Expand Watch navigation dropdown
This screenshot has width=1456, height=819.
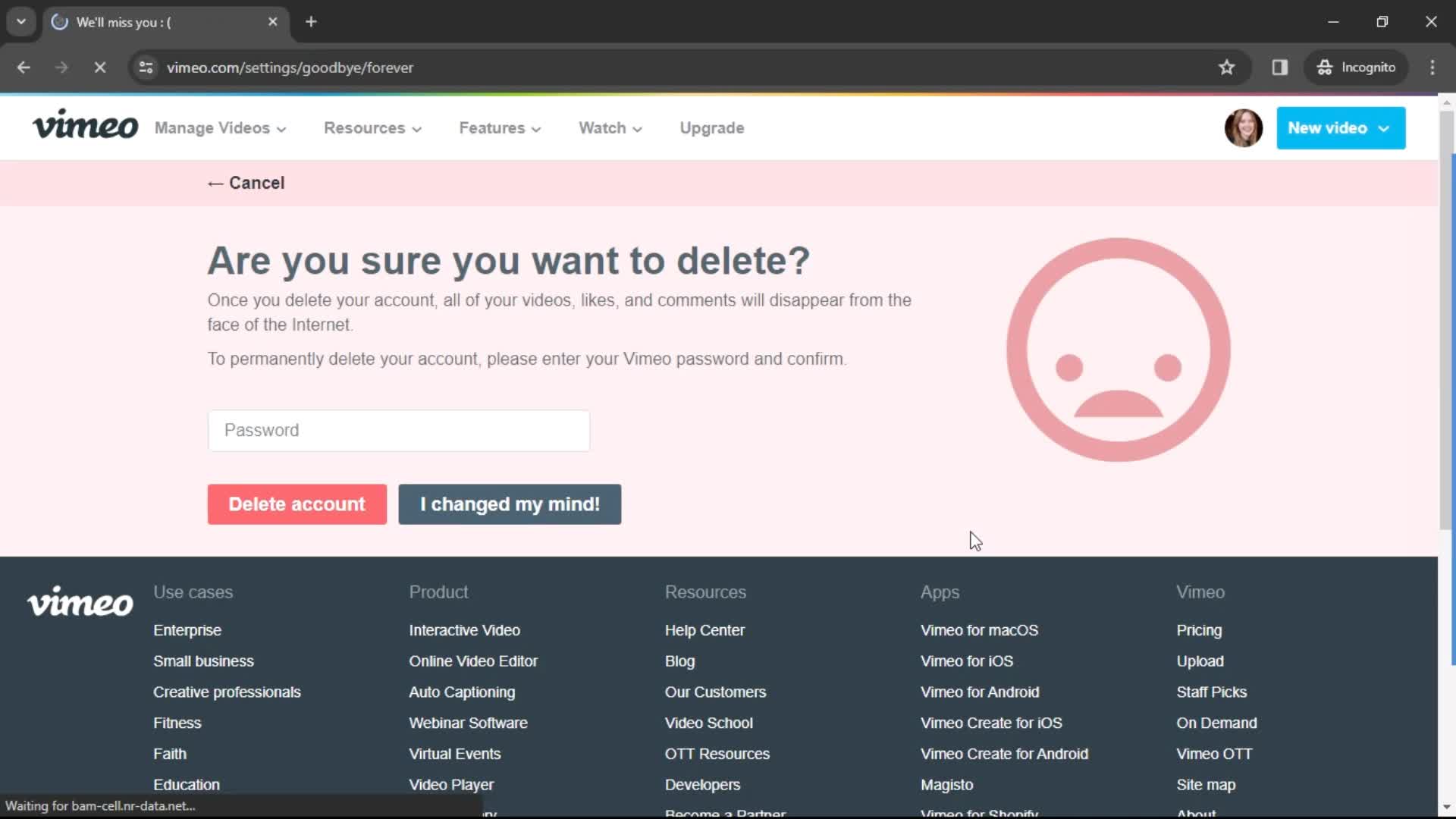(x=609, y=128)
